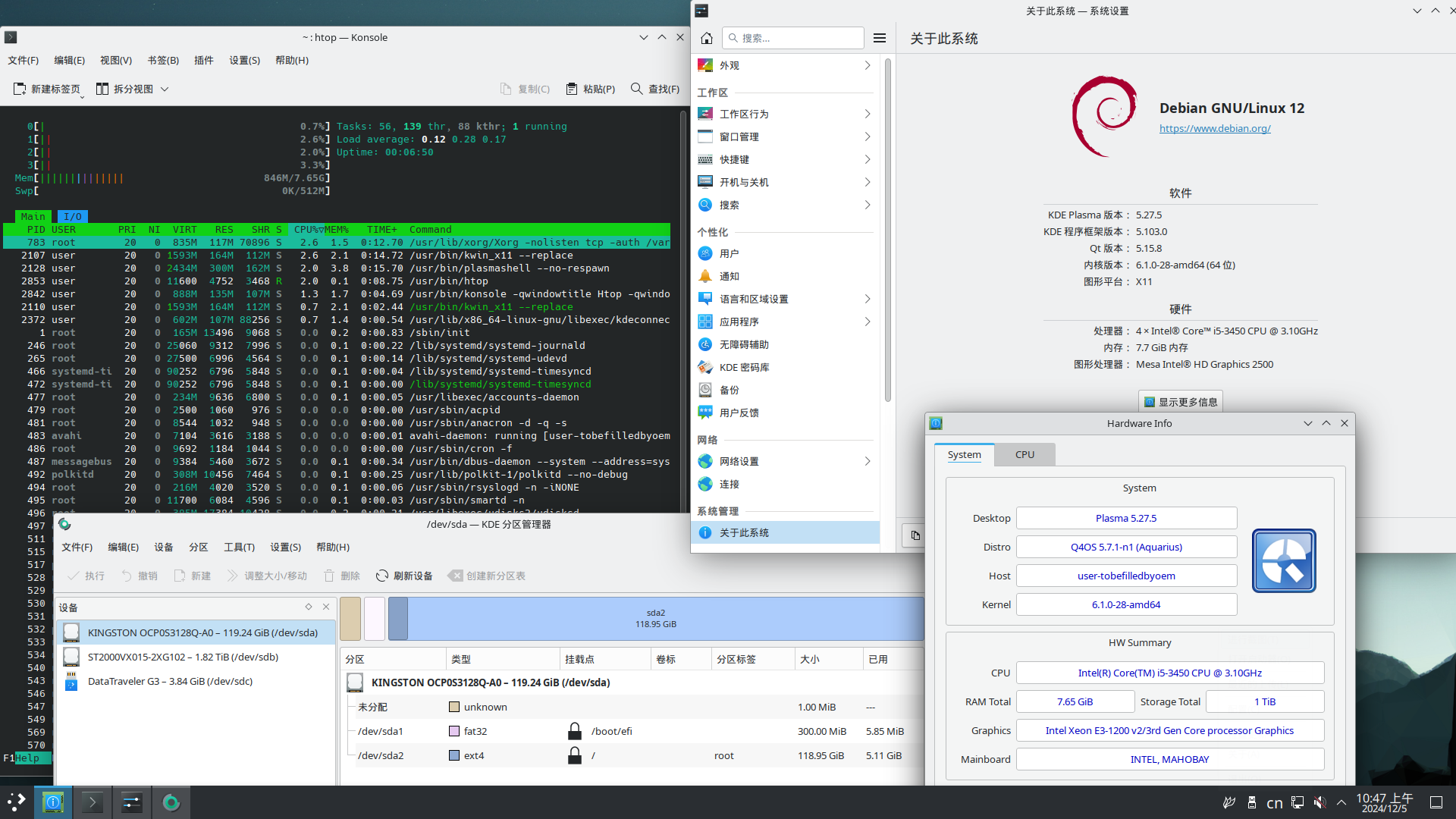Click the Konsole find (查找) icon

tap(636, 89)
